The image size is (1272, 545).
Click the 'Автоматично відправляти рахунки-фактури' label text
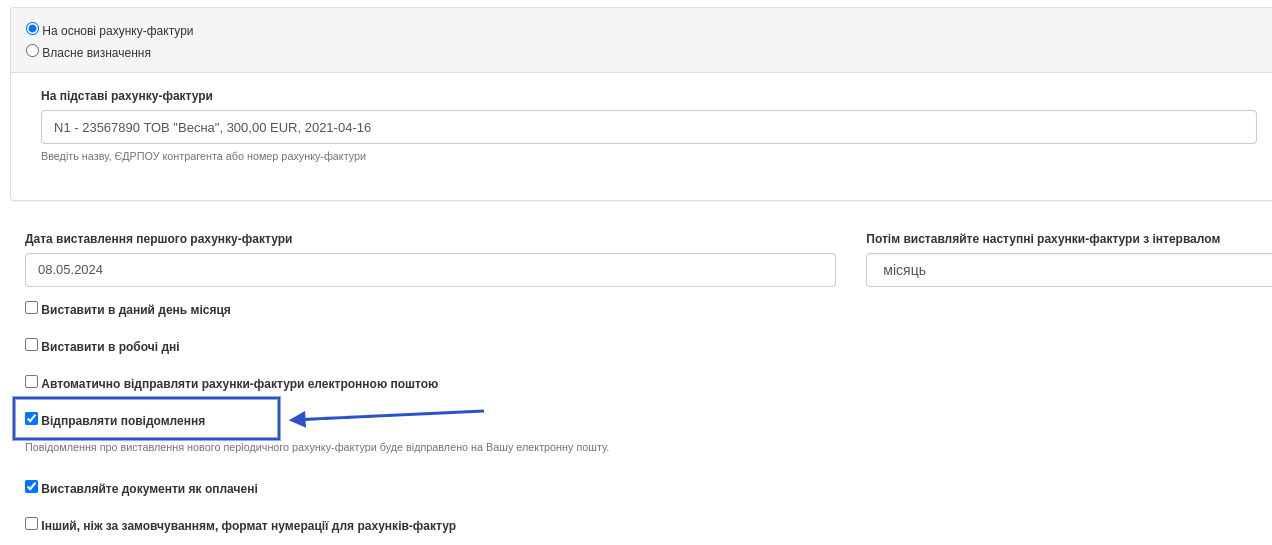tap(240, 384)
